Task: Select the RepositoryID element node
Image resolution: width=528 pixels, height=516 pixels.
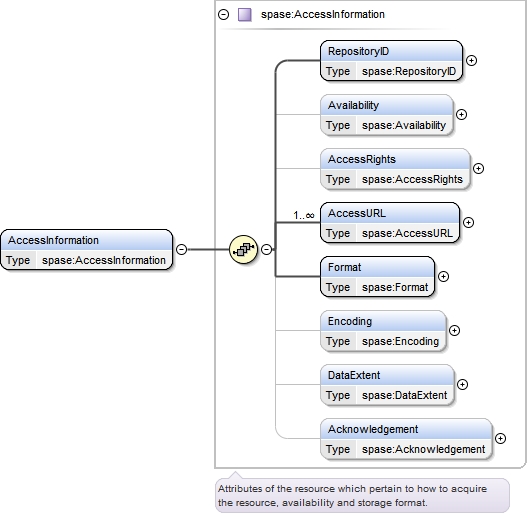Action: tap(391, 61)
